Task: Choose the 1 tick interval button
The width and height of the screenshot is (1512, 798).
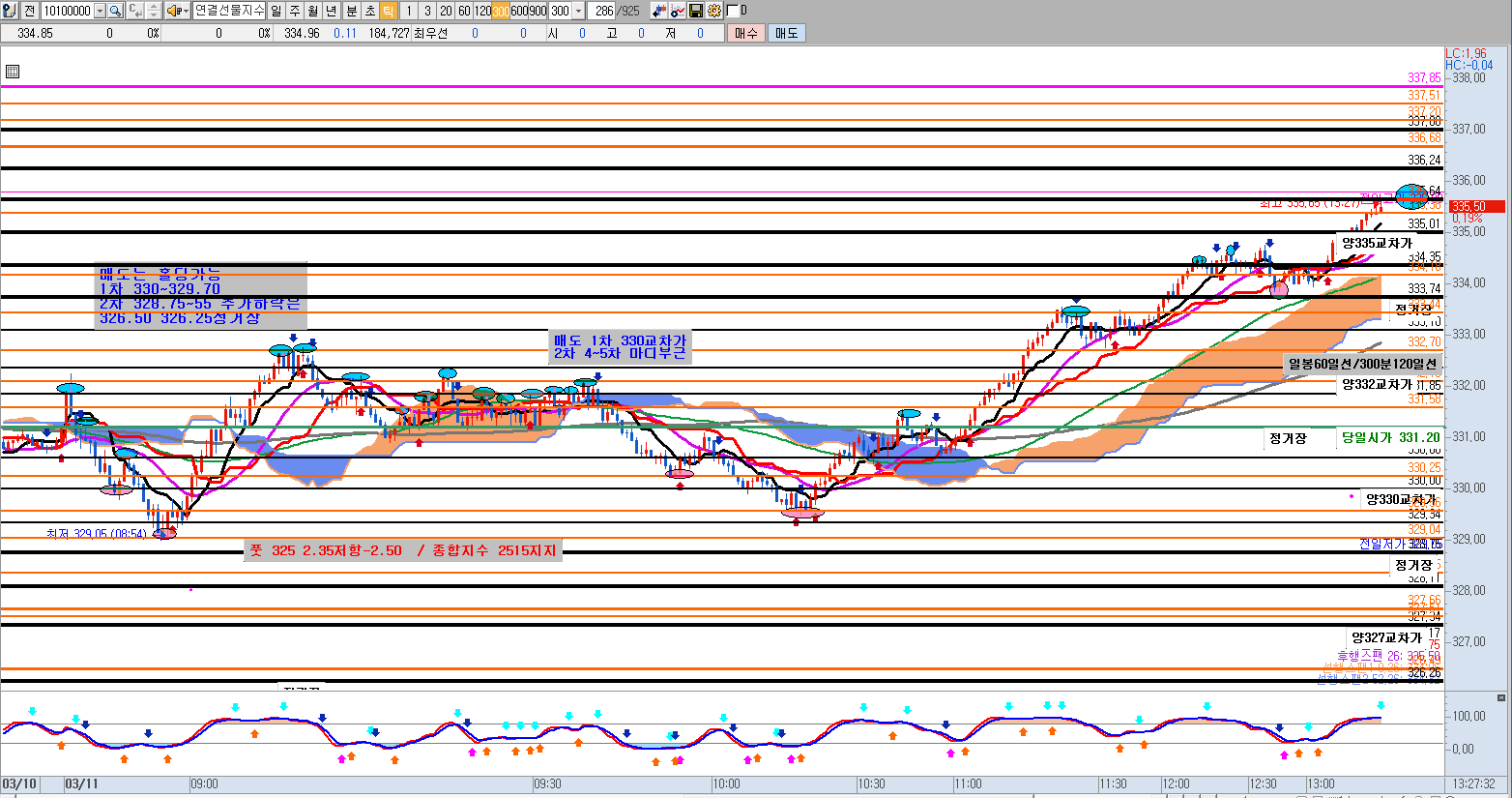Action: click(409, 11)
